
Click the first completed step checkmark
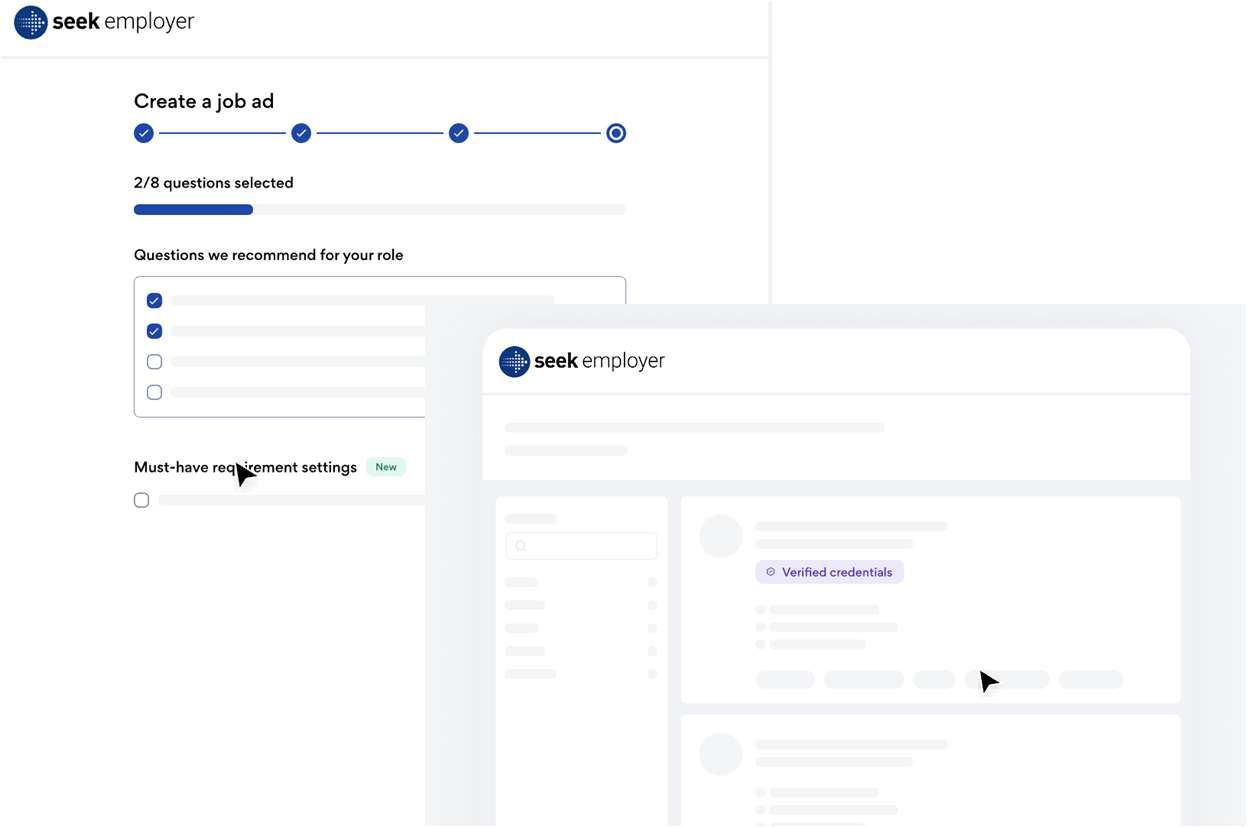(x=144, y=133)
